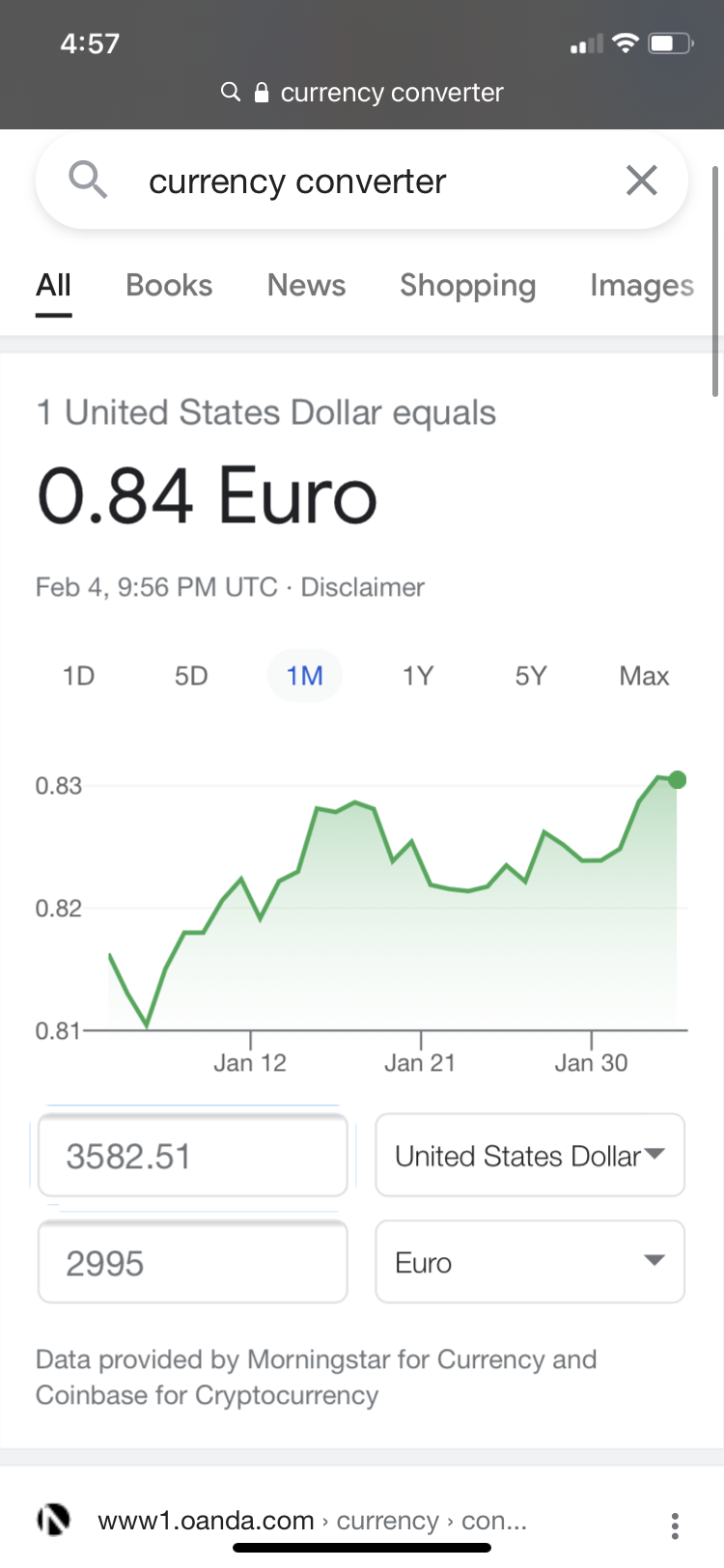Switch chart to 5Y range
This screenshot has height=1568, width=724.
[531, 676]
